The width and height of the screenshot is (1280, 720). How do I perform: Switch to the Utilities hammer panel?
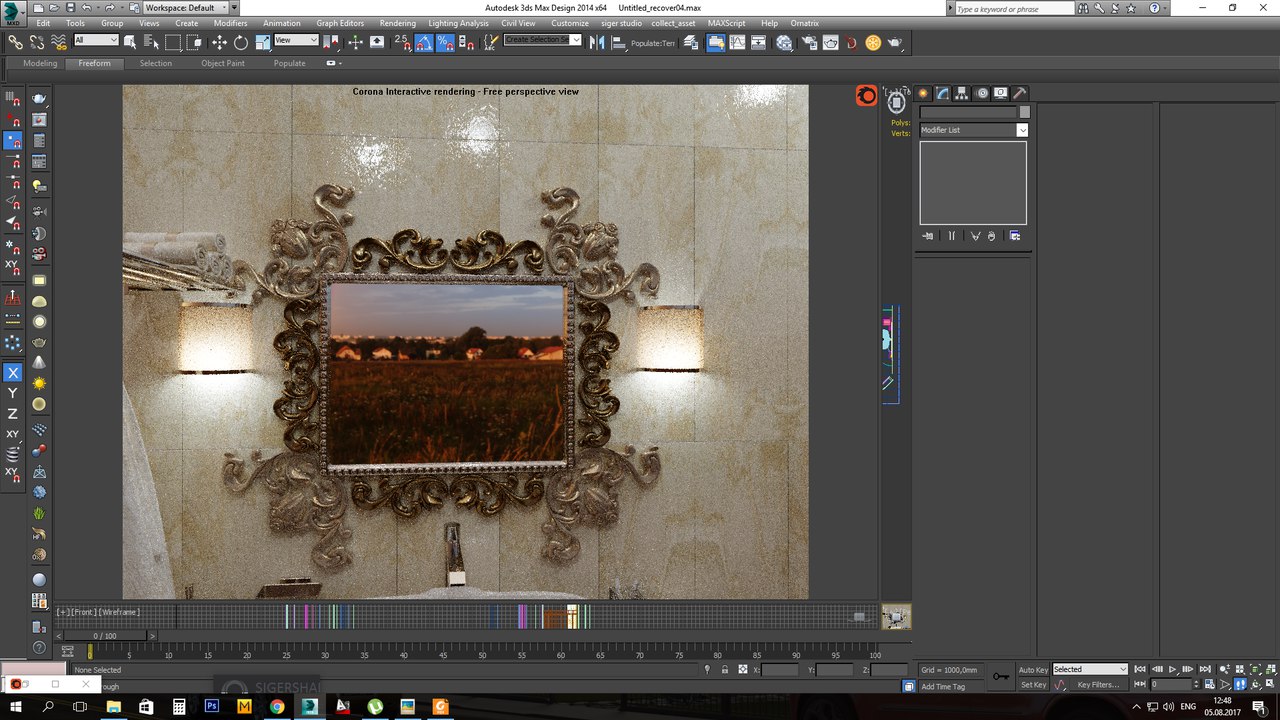click(x=1020, y=93)
